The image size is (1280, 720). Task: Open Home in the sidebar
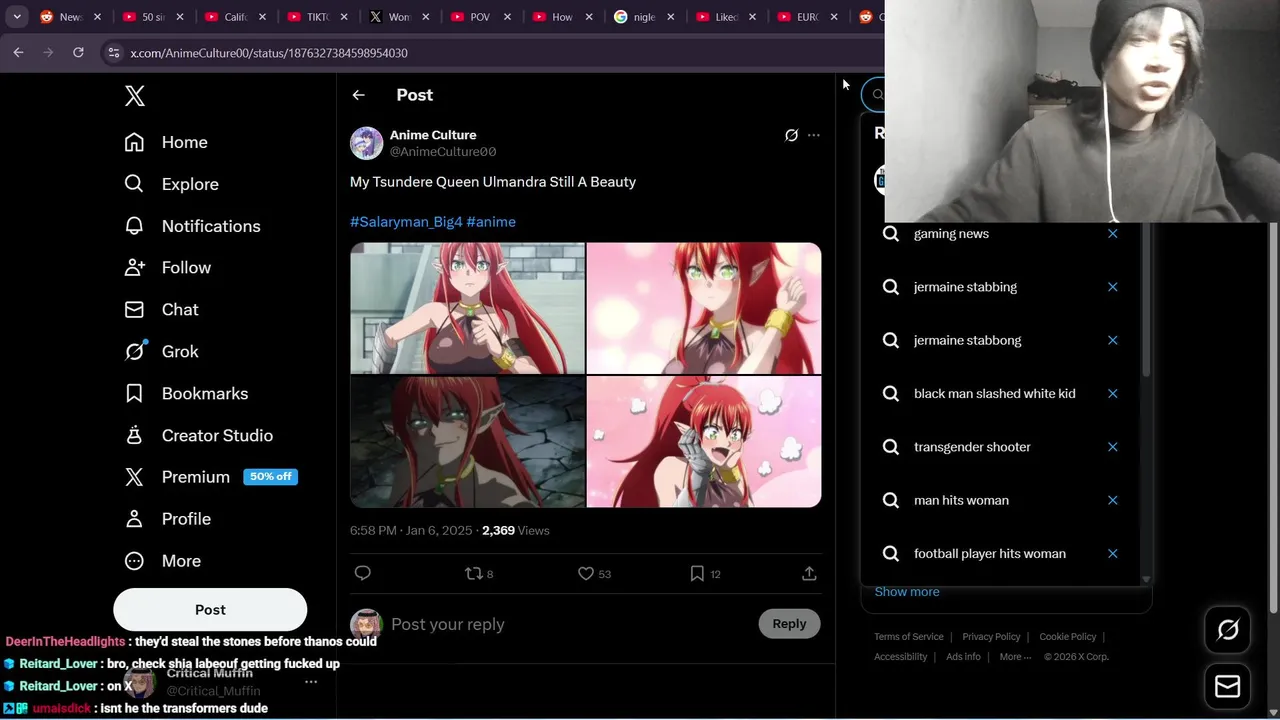[166, 142]
